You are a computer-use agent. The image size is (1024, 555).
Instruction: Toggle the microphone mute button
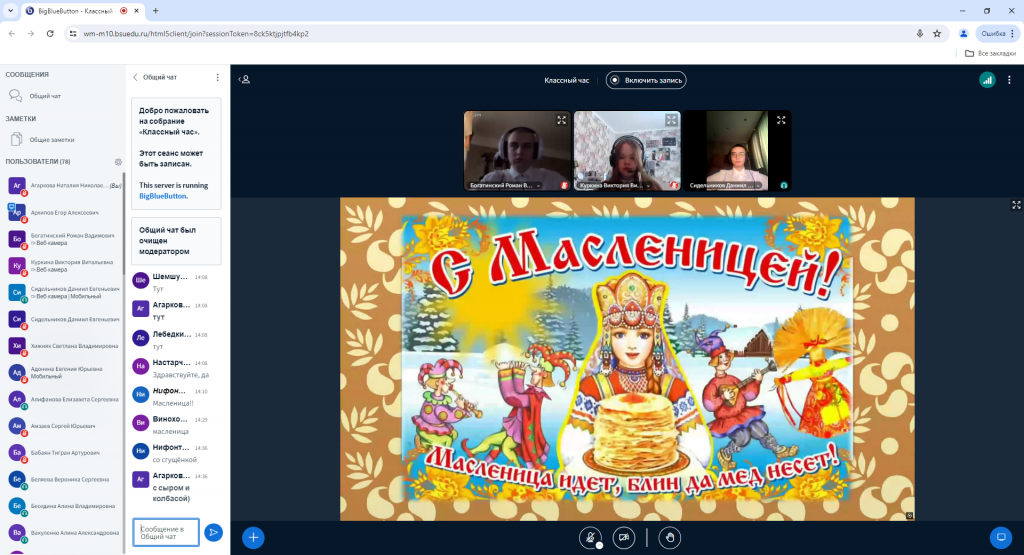(590, 538)
